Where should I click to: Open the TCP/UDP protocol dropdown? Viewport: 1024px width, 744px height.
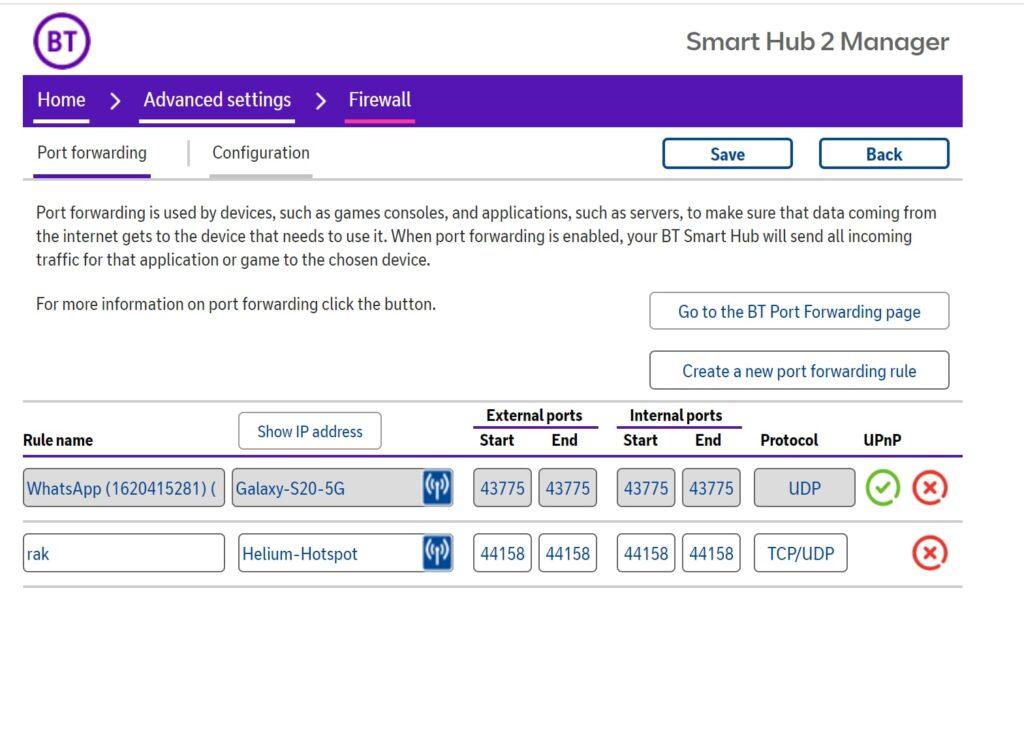(801, 553)
